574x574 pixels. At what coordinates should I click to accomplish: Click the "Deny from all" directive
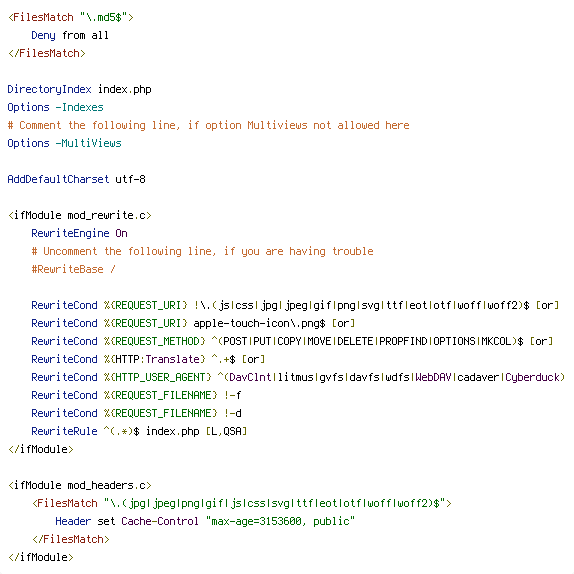(70, 35)
